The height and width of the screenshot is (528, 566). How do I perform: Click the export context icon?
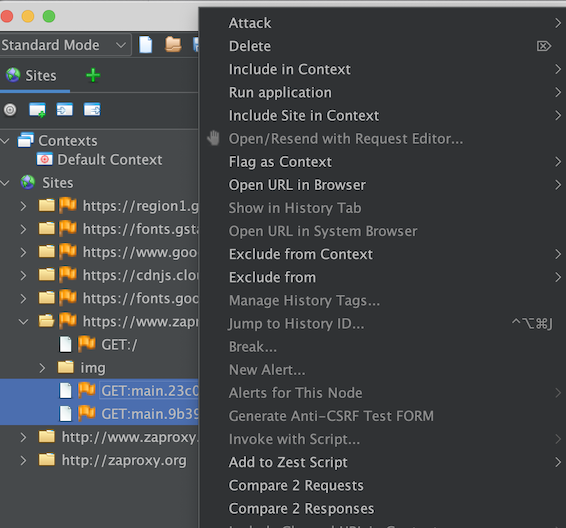(x=92, y=110)
